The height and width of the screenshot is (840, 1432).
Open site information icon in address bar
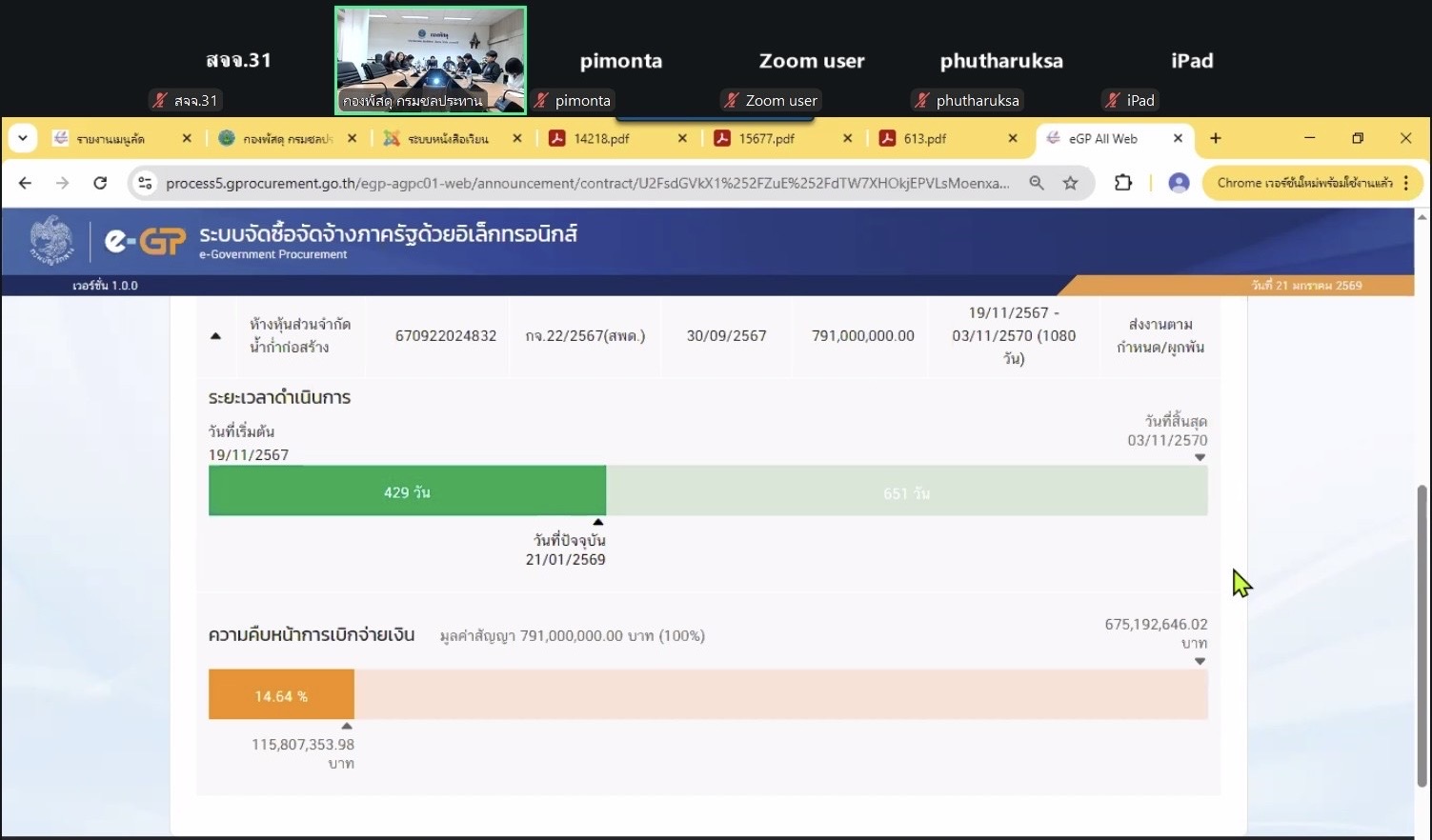(145, 183)
